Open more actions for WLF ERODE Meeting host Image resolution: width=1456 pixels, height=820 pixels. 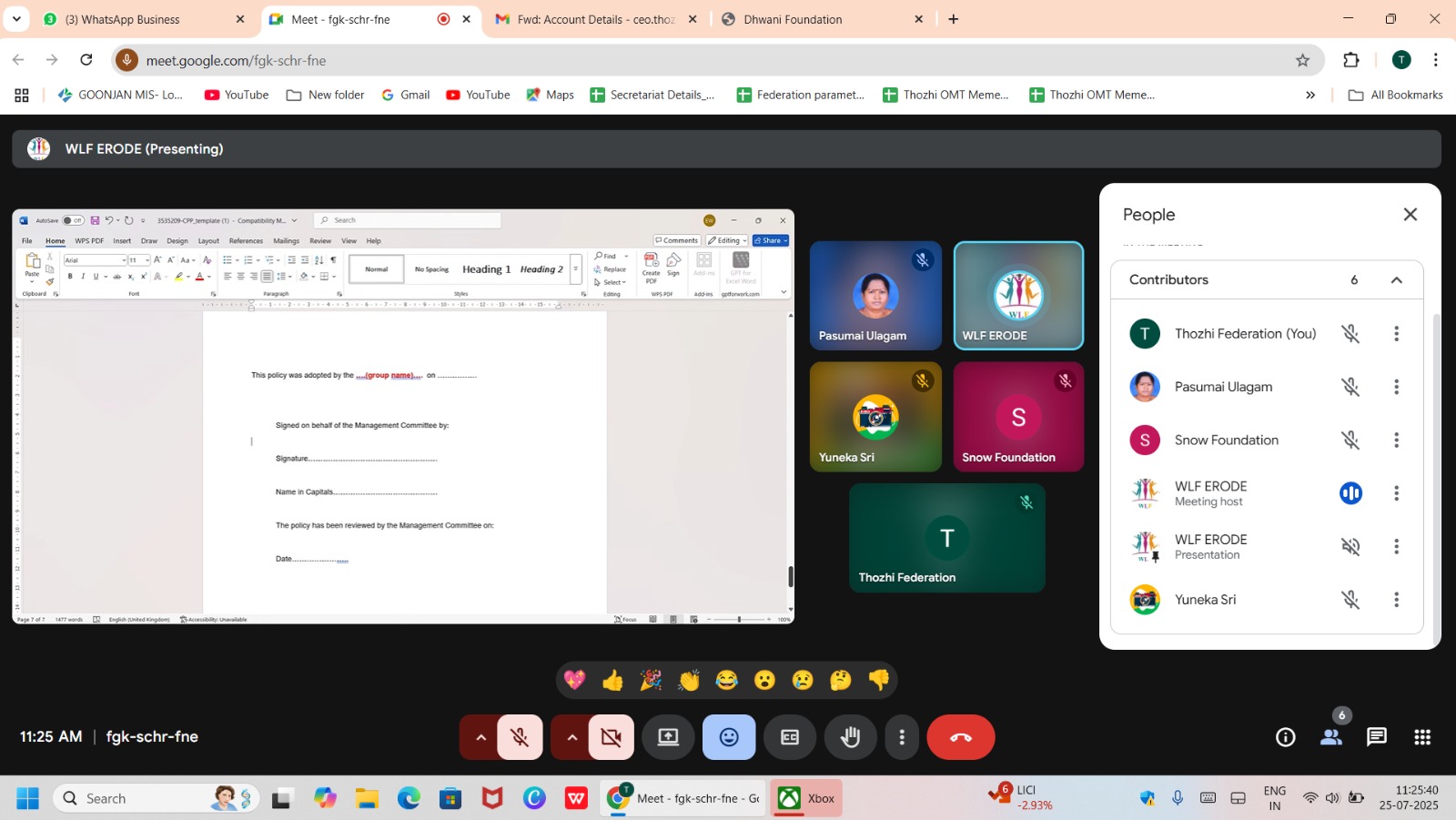[1397, 493]
